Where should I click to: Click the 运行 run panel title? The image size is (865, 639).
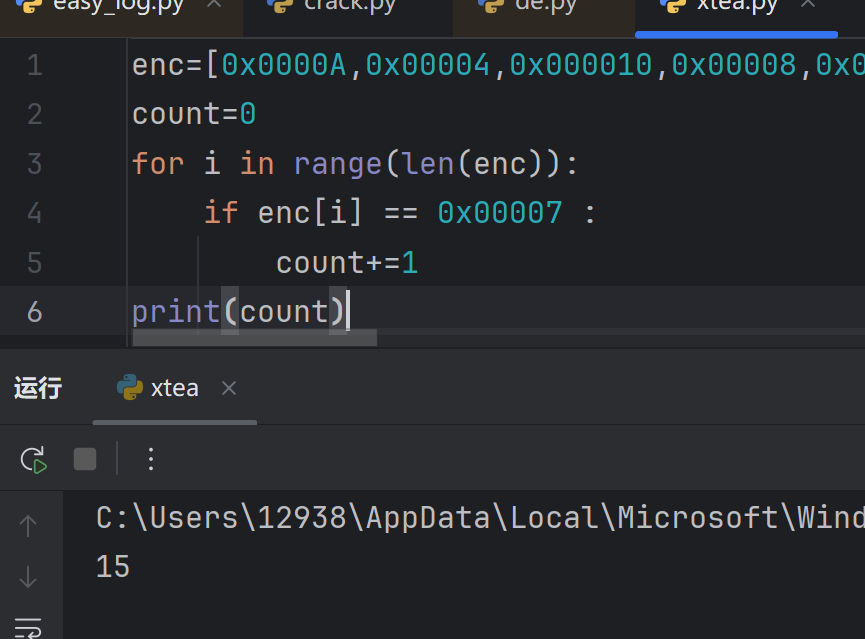38,388
